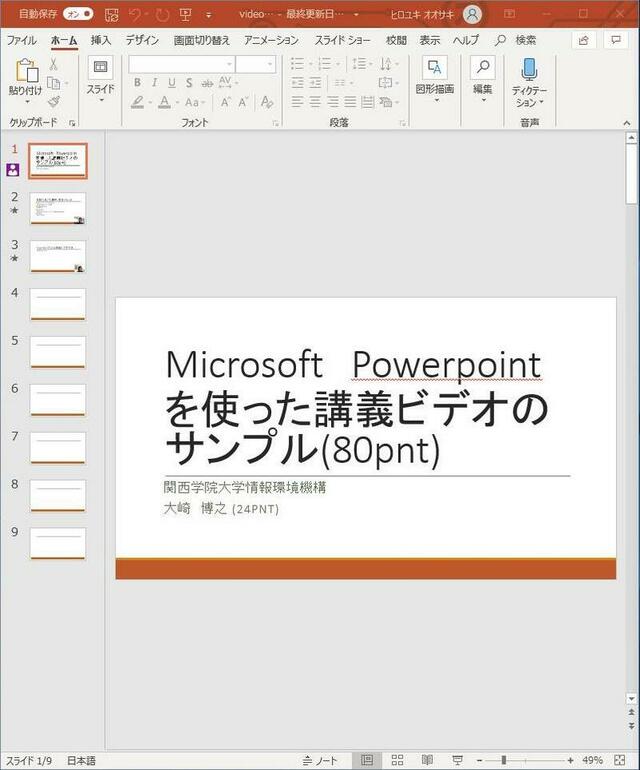
Task: Start slideshow from the quick access icon
Action: click(x=185, y=15)
